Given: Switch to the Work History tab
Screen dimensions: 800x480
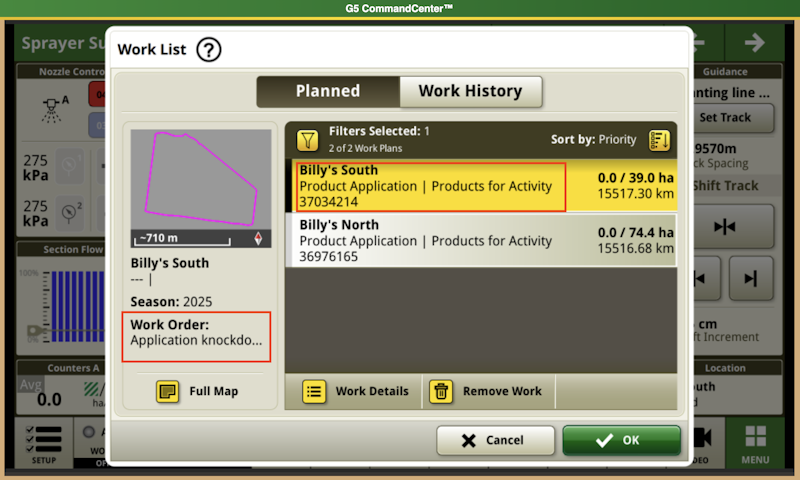Looking at the screenshot, I should point(470,91).
